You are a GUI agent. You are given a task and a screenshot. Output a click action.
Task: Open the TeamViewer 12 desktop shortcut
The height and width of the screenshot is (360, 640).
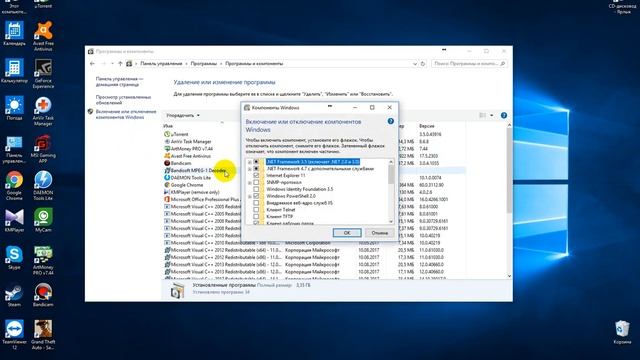pos(14,335)
